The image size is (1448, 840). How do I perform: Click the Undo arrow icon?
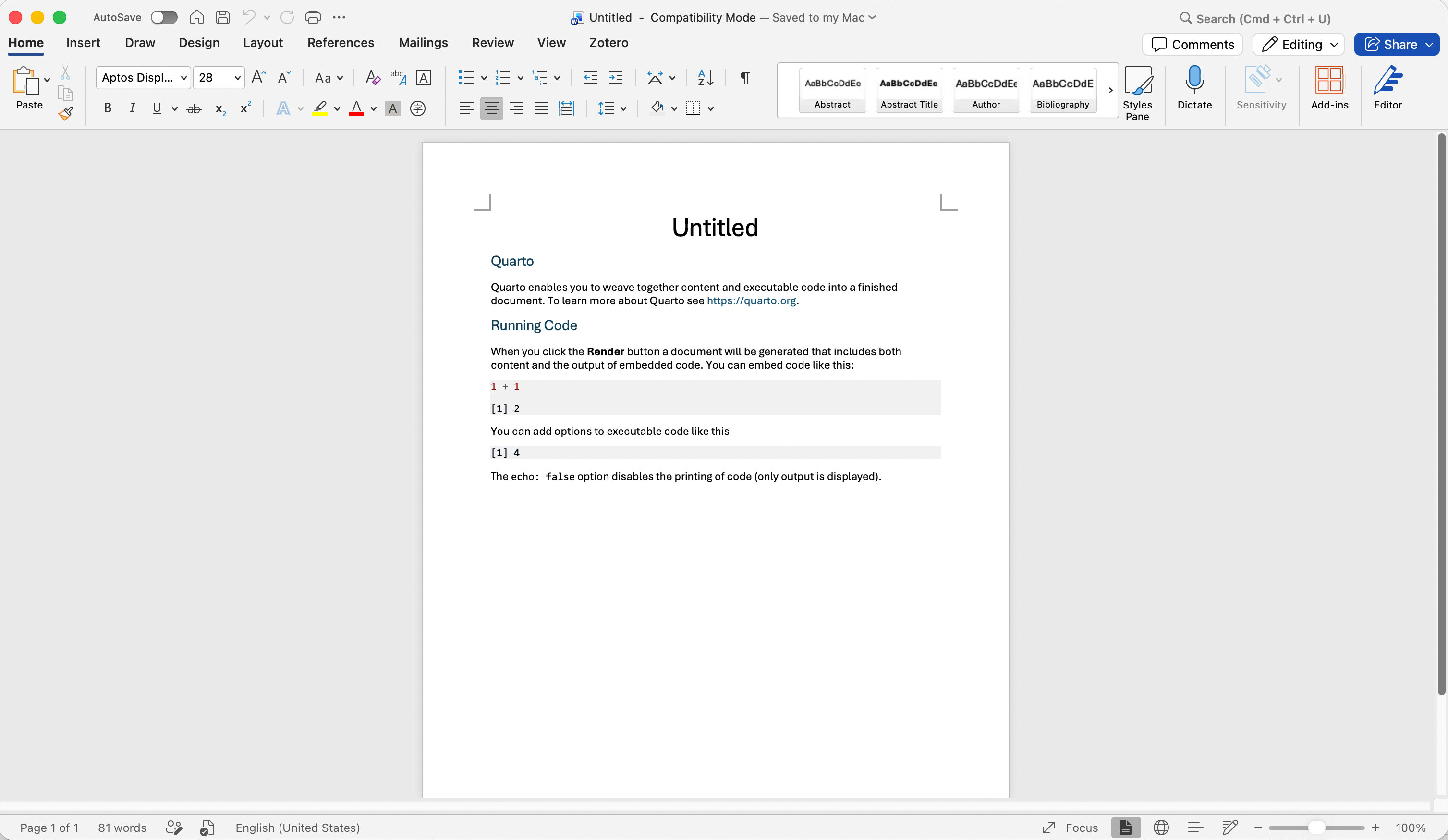tap(248, 17)
